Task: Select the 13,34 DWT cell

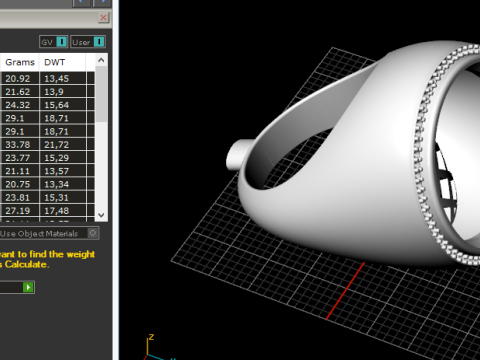Action: pos(63,184)
